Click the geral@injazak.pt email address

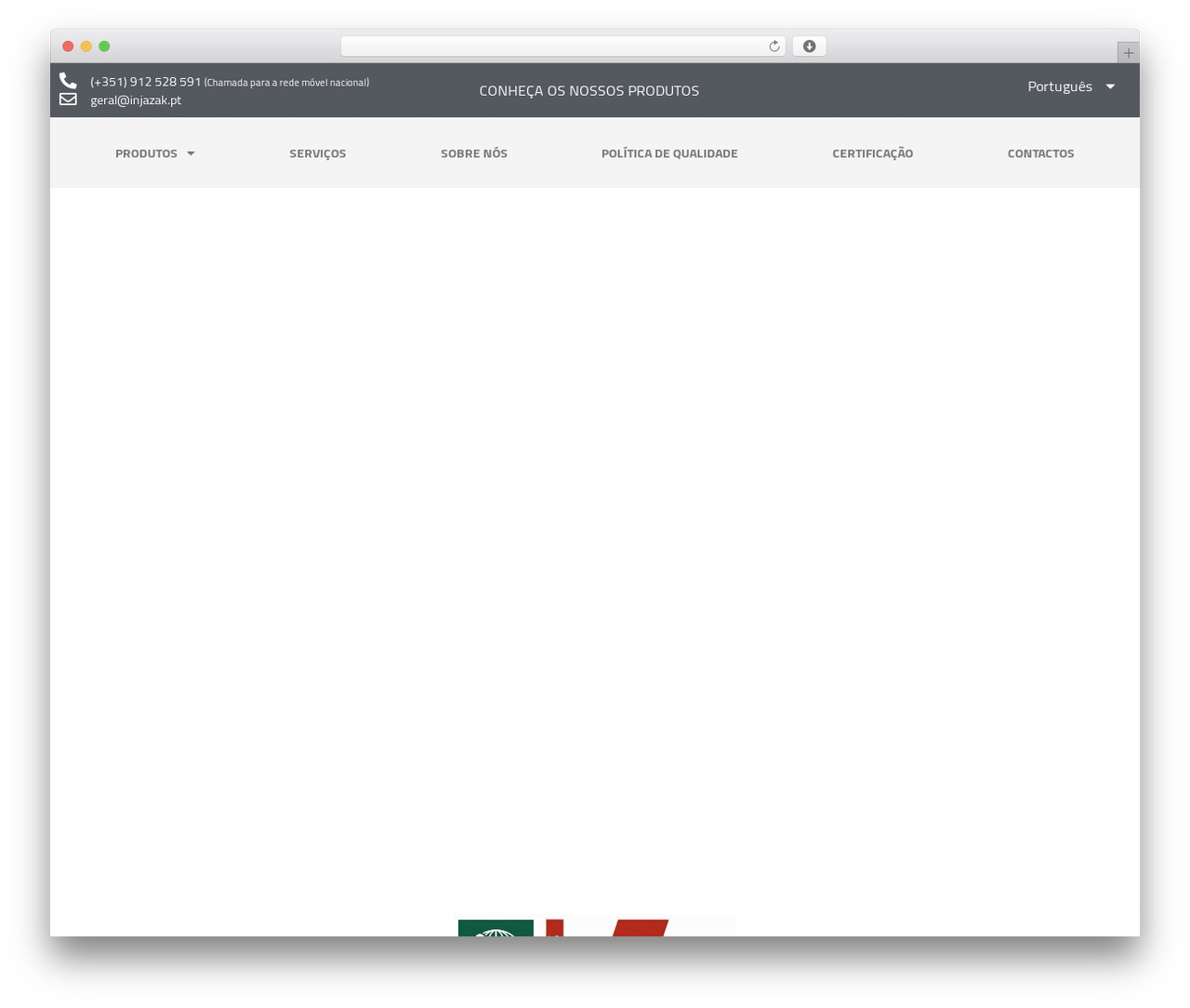[x=136, y=100]
